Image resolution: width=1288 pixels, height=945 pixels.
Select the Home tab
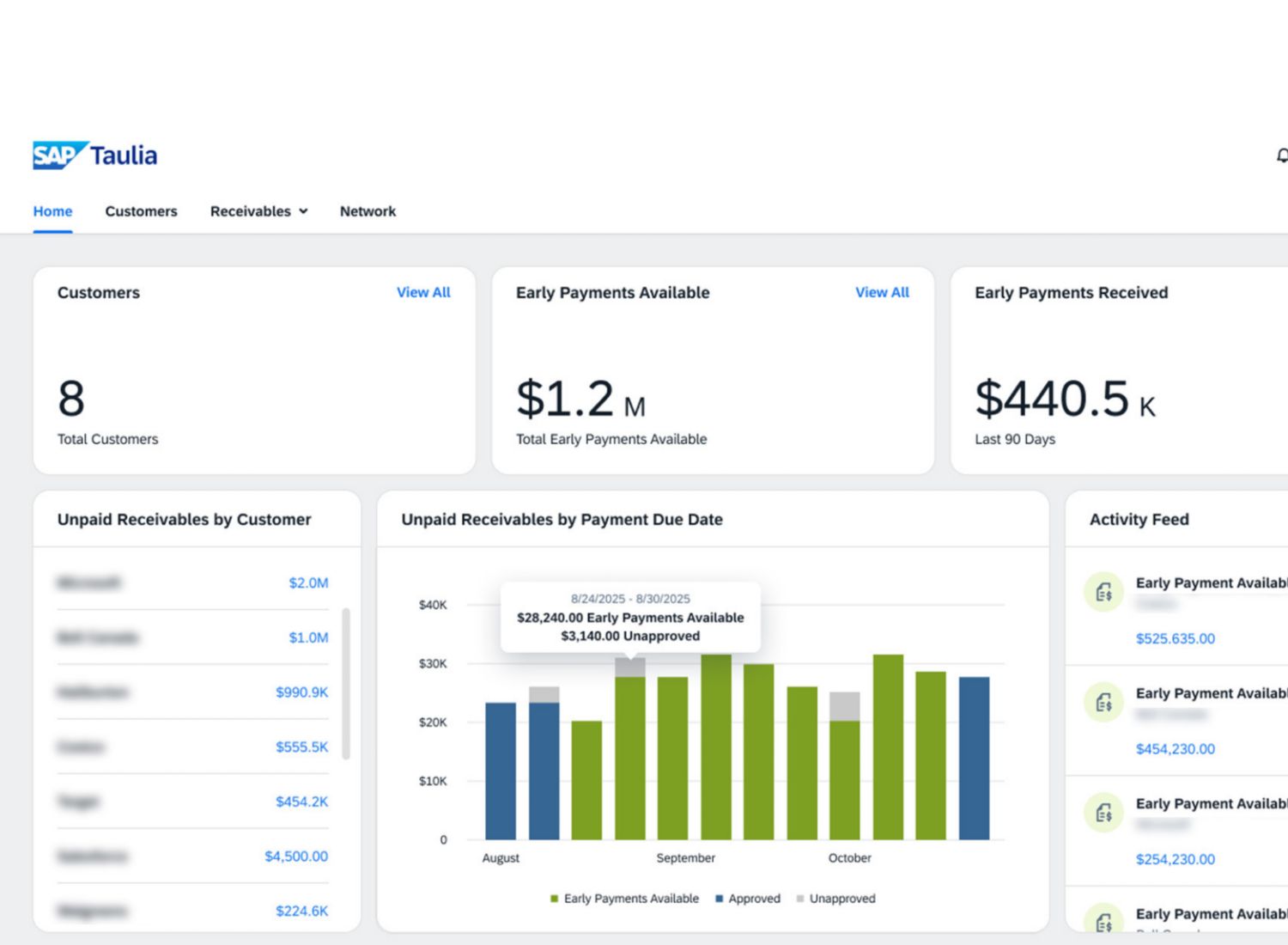(52, 211)
